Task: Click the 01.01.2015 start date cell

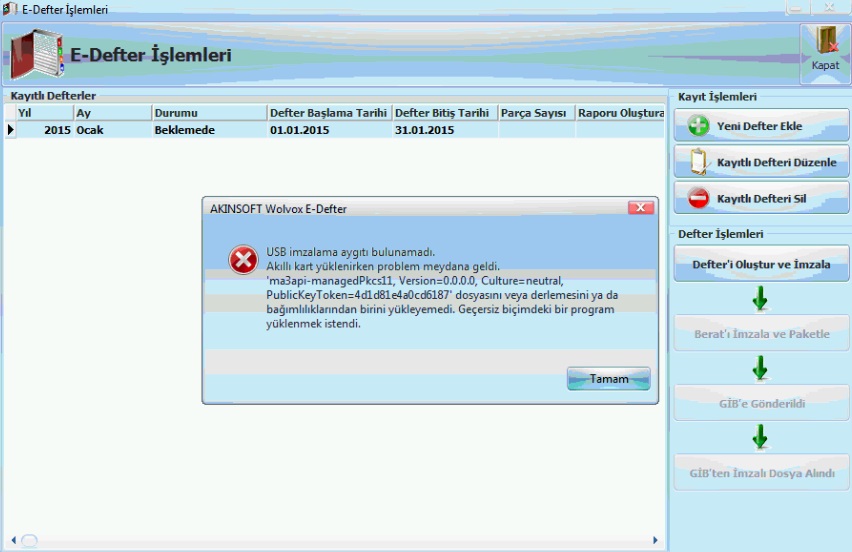Action: 330,130
